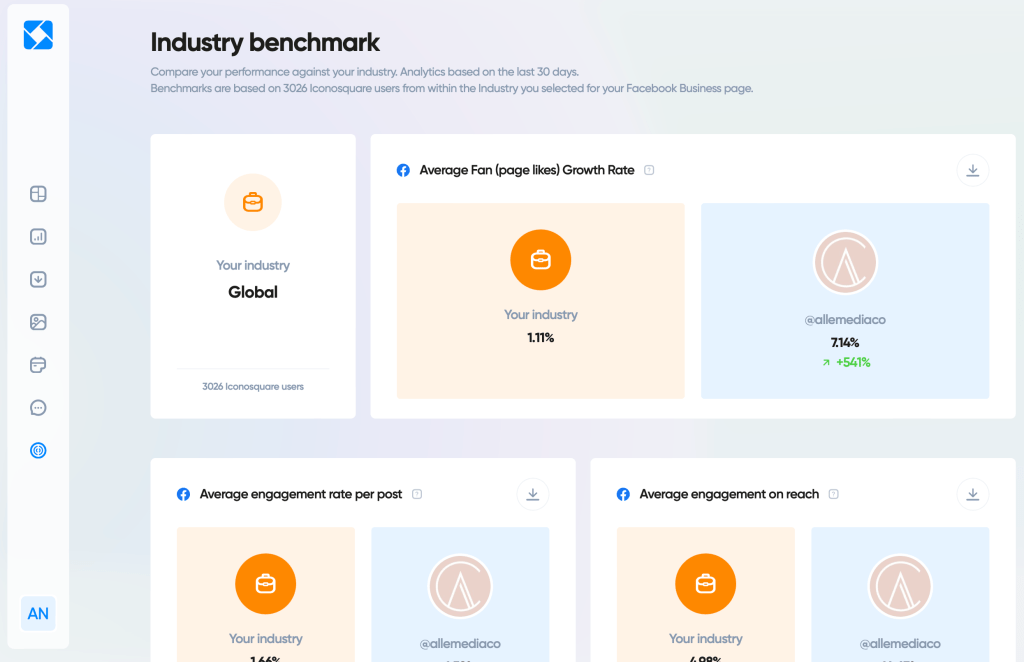1024x662 pixels.
Task: Click the +541% growth indicator
Action: [846, 362]
